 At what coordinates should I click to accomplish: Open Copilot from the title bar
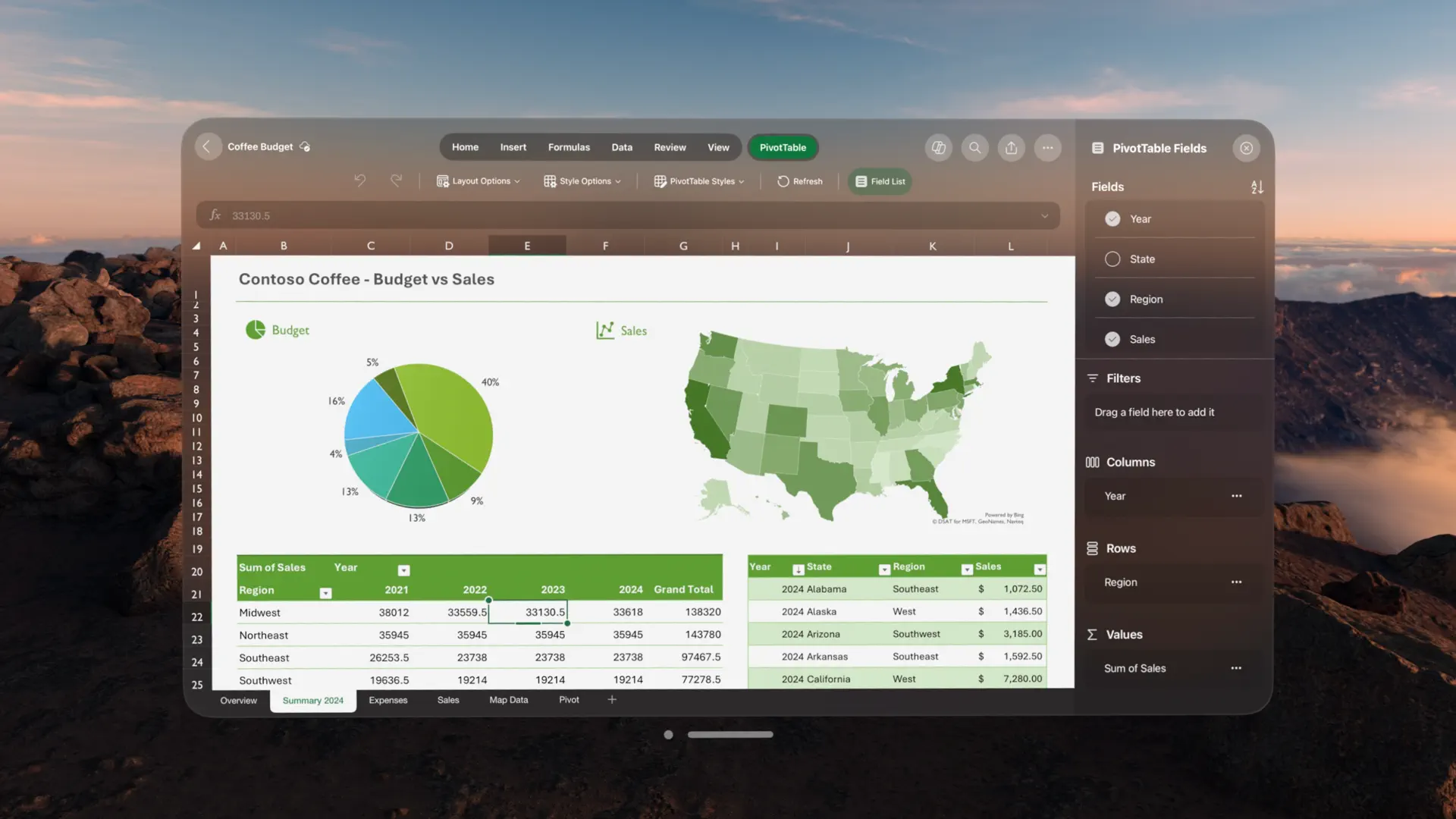click(x=938, y=148)
